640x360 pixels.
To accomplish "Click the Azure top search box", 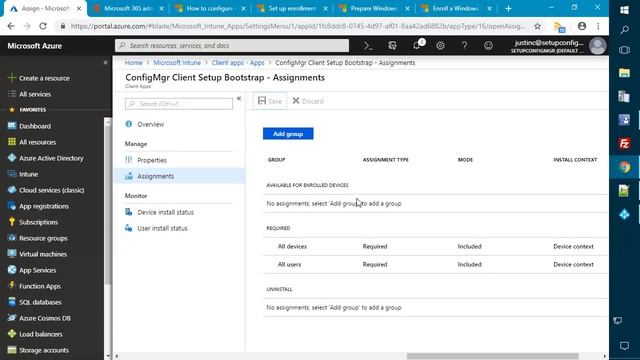I will tap(232, 45).
